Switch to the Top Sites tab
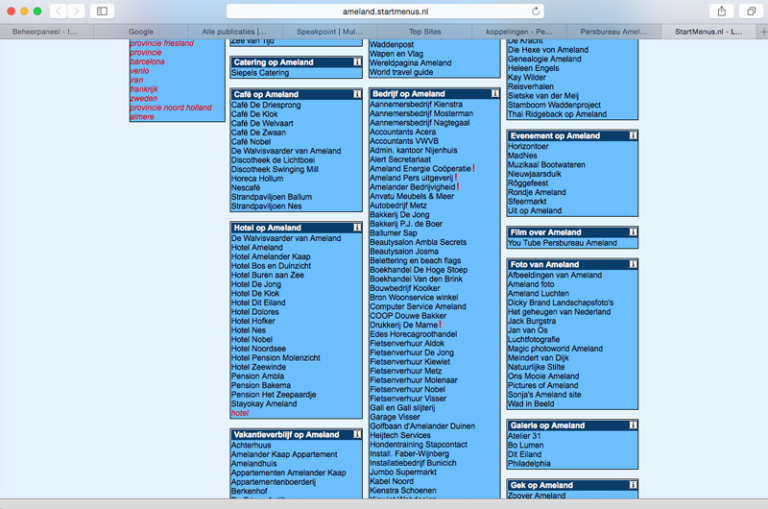 (x=425, y=32)
